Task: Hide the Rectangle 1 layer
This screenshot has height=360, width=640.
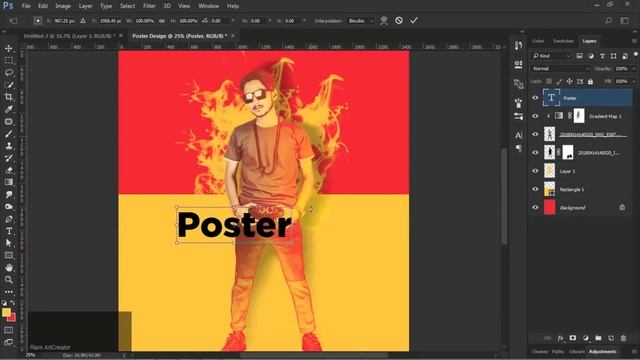Action: (535, 189)
